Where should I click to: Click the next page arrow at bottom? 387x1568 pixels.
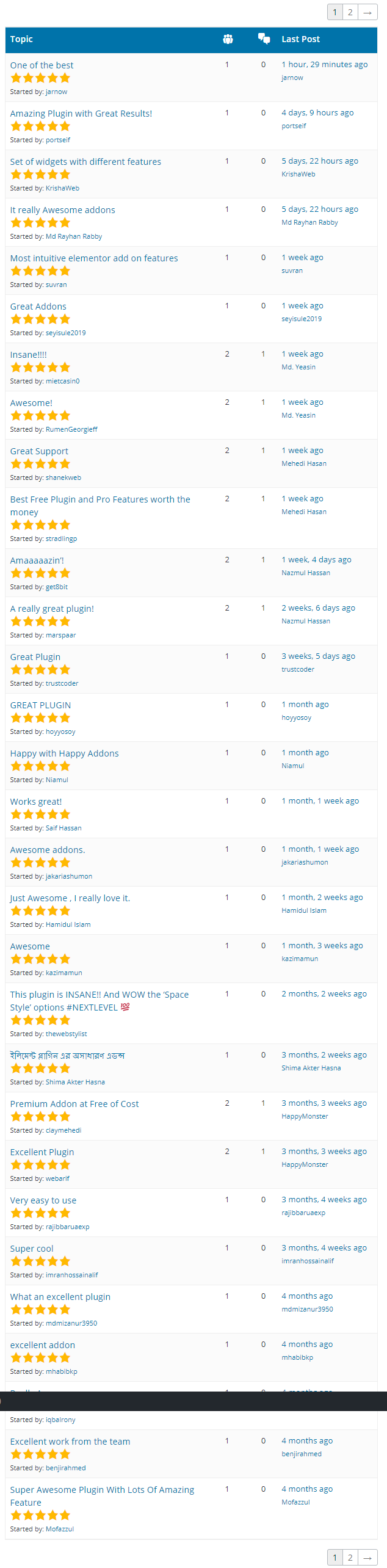(367, 1557)
